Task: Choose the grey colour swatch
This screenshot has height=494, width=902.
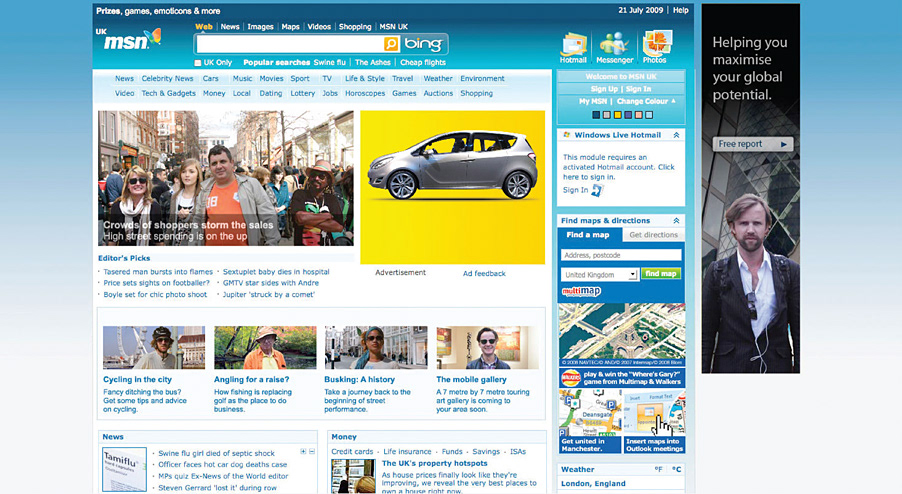Action: [607, 114]
